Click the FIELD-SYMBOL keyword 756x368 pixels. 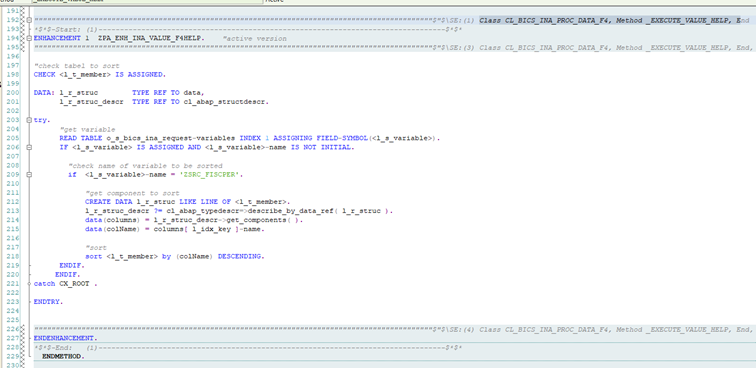tap(343, 138)
